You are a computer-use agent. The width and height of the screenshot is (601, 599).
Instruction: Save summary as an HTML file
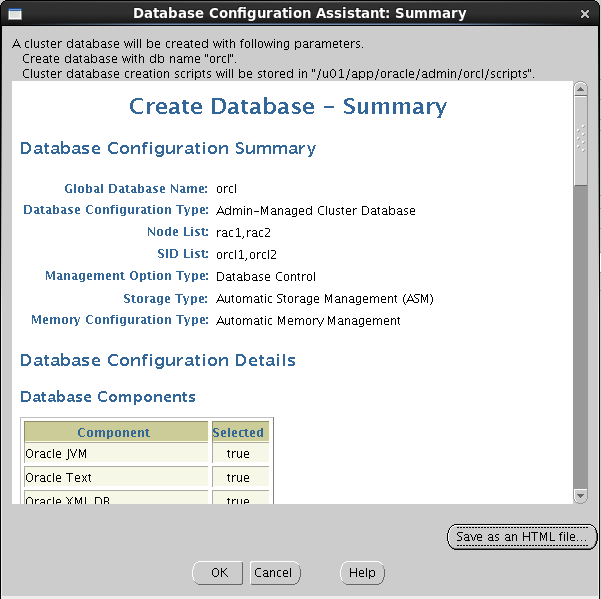[x=522, y=537]
